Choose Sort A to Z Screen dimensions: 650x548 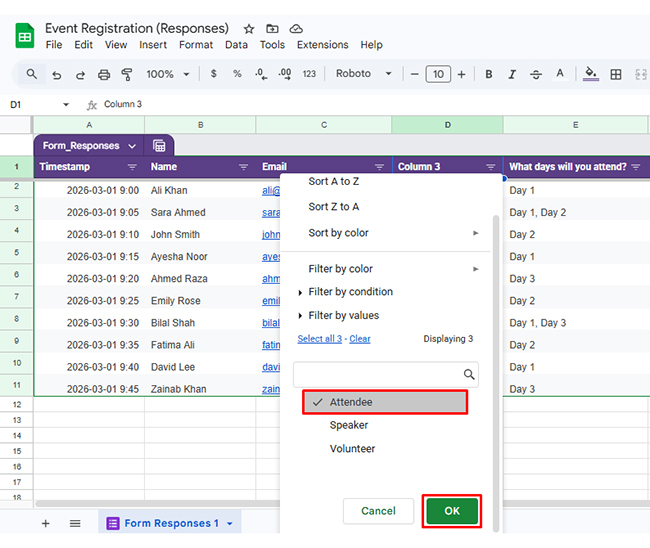click(x=334, y=182)
